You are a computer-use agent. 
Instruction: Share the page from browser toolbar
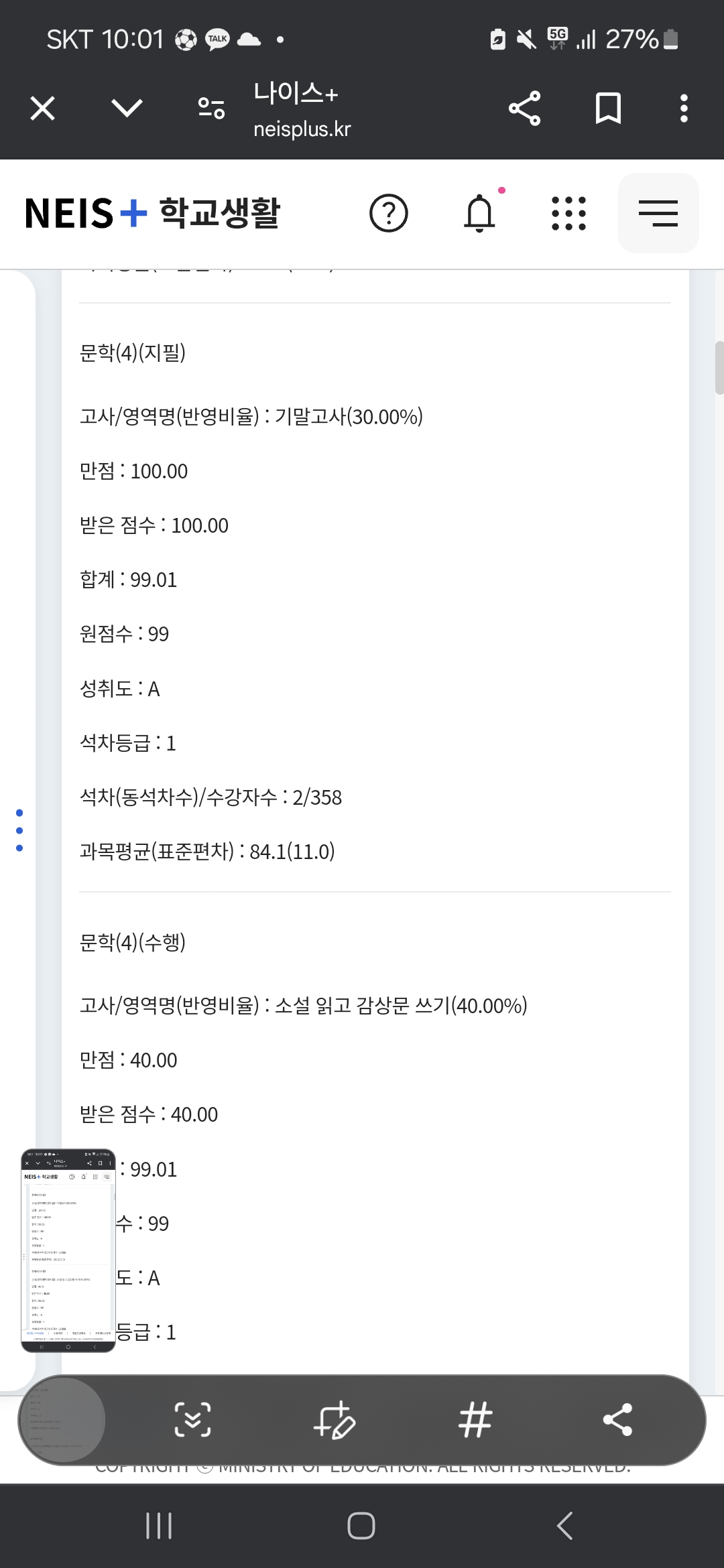coord(524,109)
